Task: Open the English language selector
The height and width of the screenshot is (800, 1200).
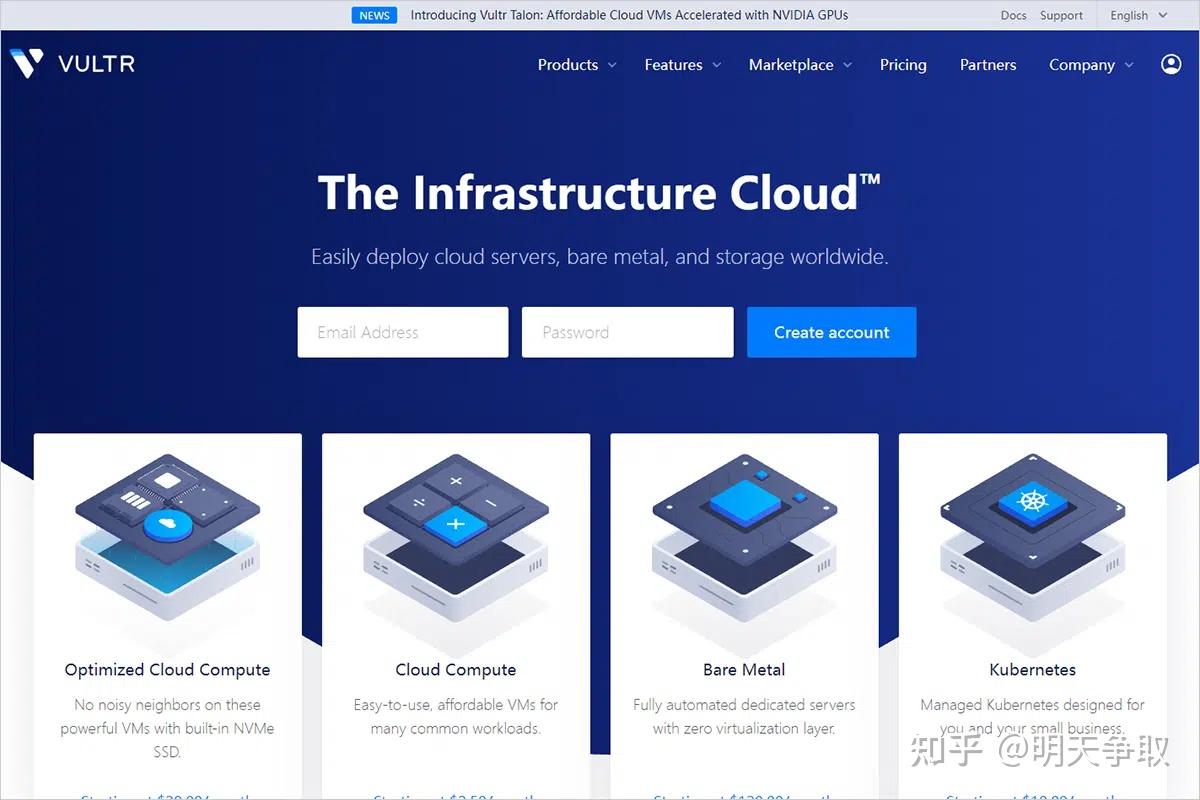Action: pyautogui.click(x=1139, y=15)
